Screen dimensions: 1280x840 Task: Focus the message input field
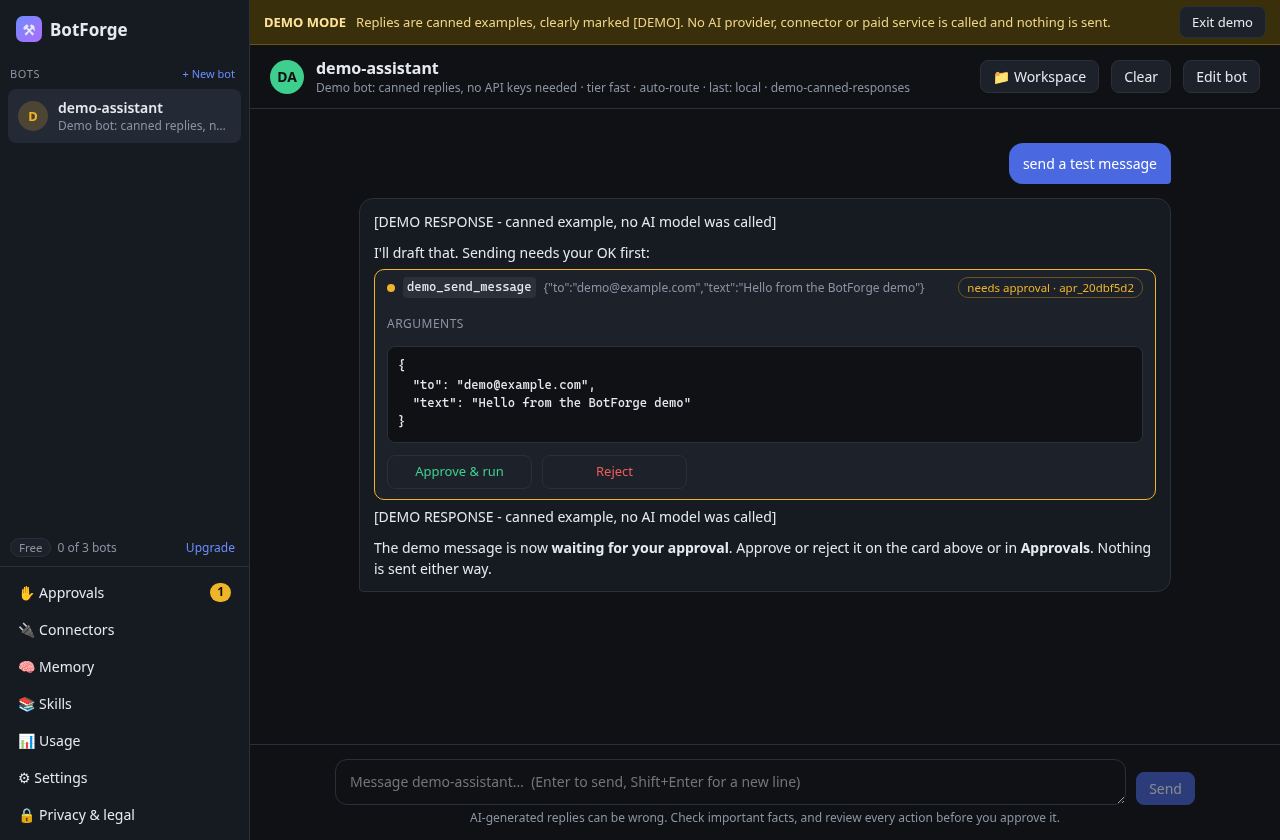(x=730, y=782)
